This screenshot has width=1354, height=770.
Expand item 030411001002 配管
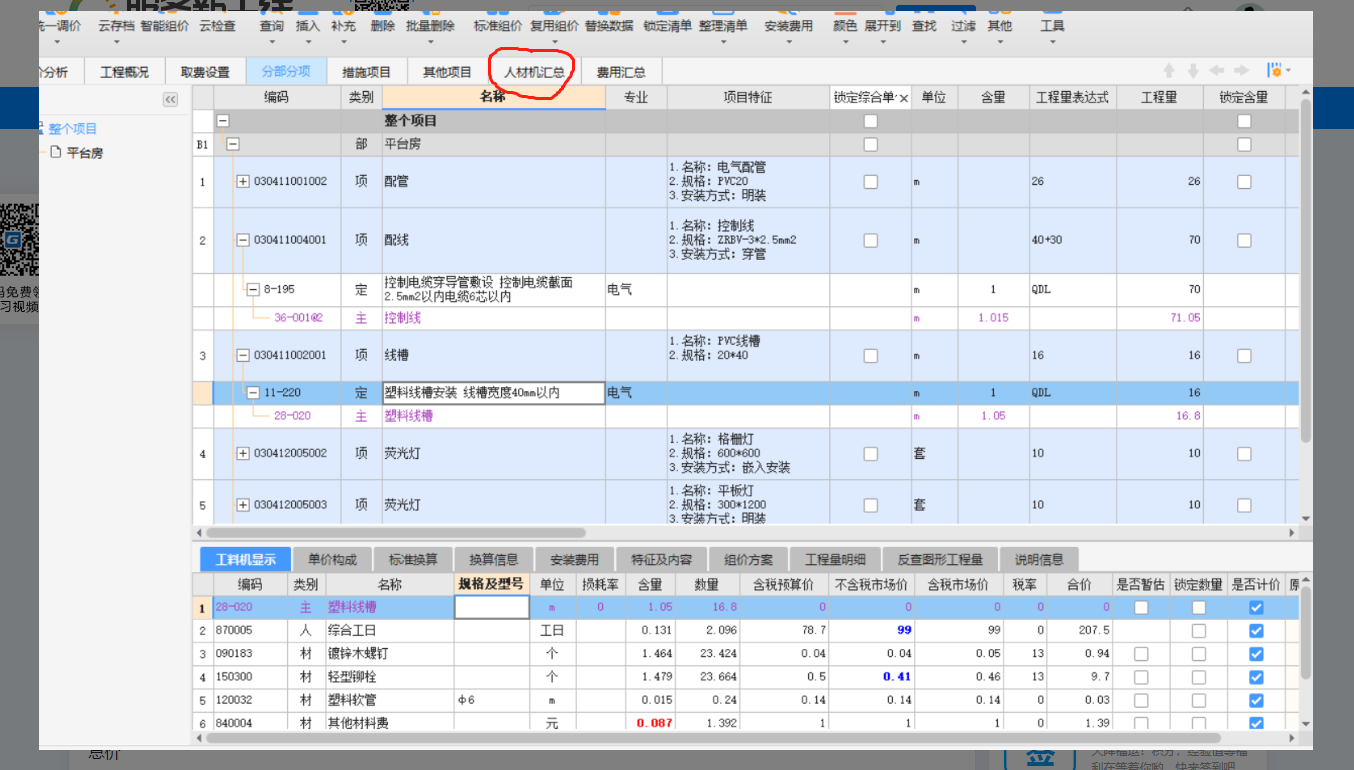pos(243,182)
